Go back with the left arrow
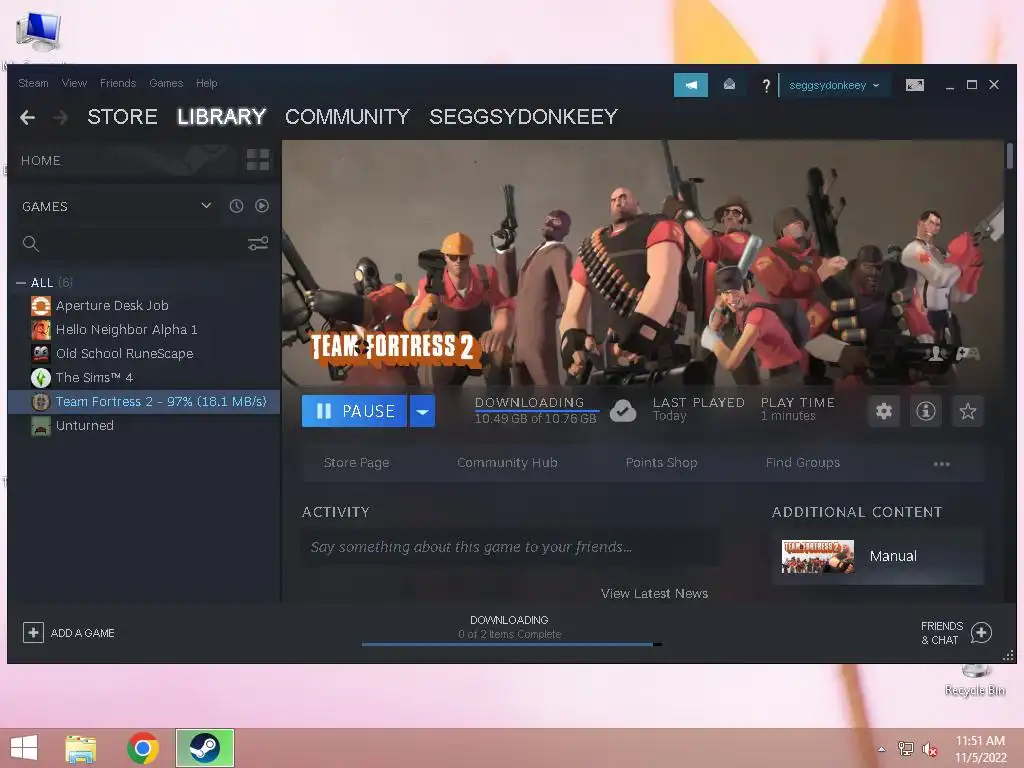Image resolution: width=1024 pixels, height=768 pixels. pos(27,118)
